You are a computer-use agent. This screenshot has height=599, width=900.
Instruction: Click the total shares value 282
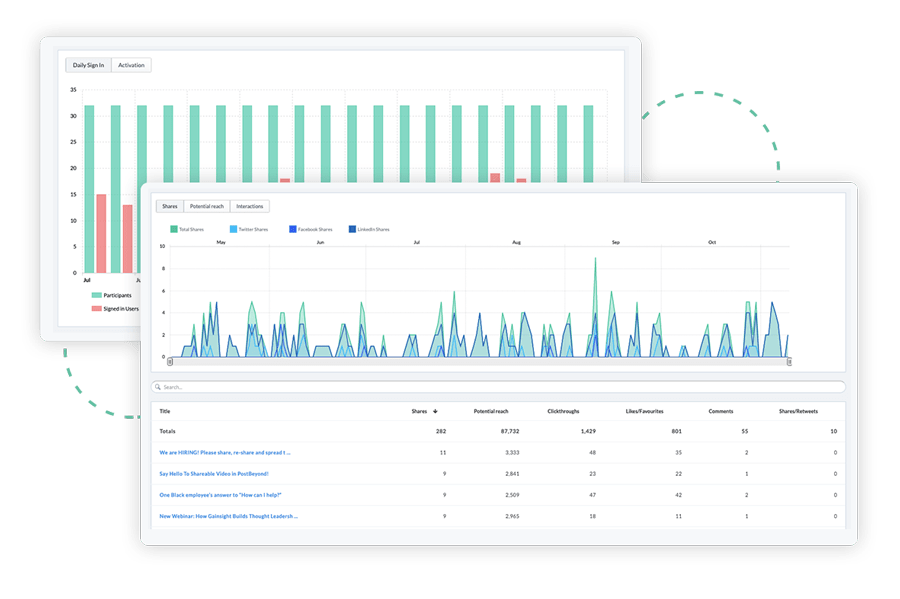pyautogui.click(x=441, y=431)
